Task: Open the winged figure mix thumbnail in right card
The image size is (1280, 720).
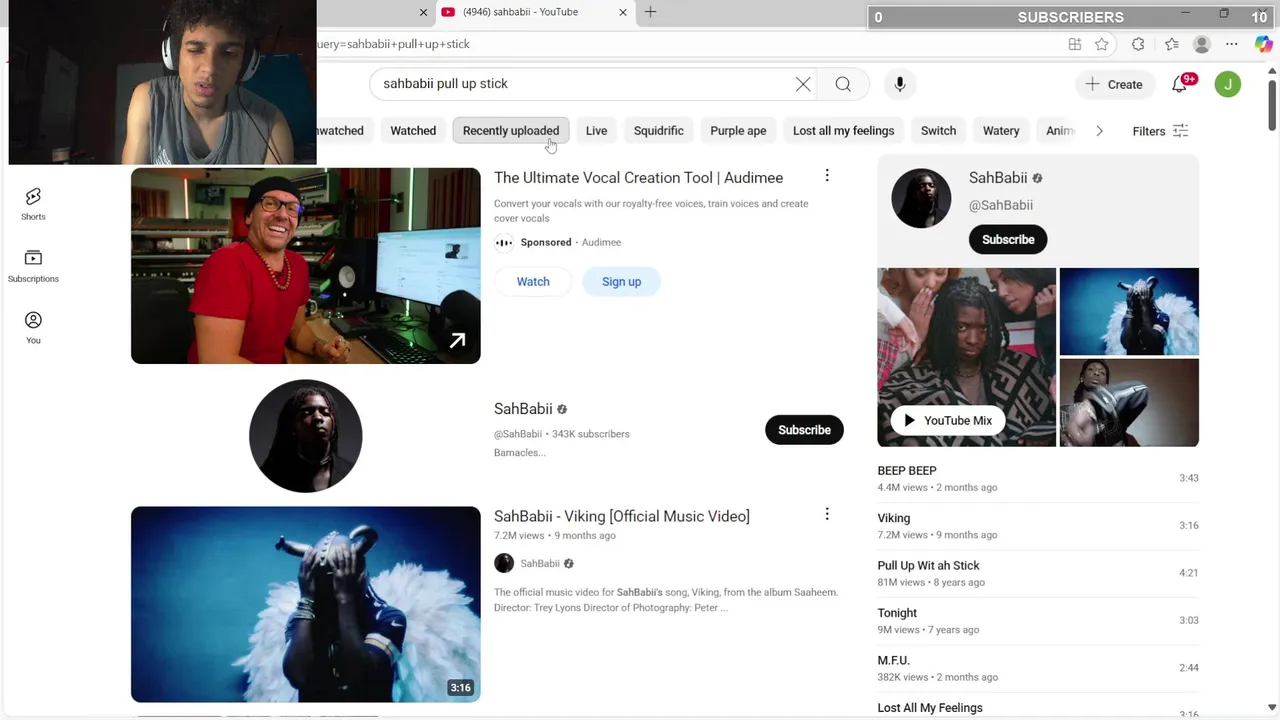Action: (x=1129, y=311)
